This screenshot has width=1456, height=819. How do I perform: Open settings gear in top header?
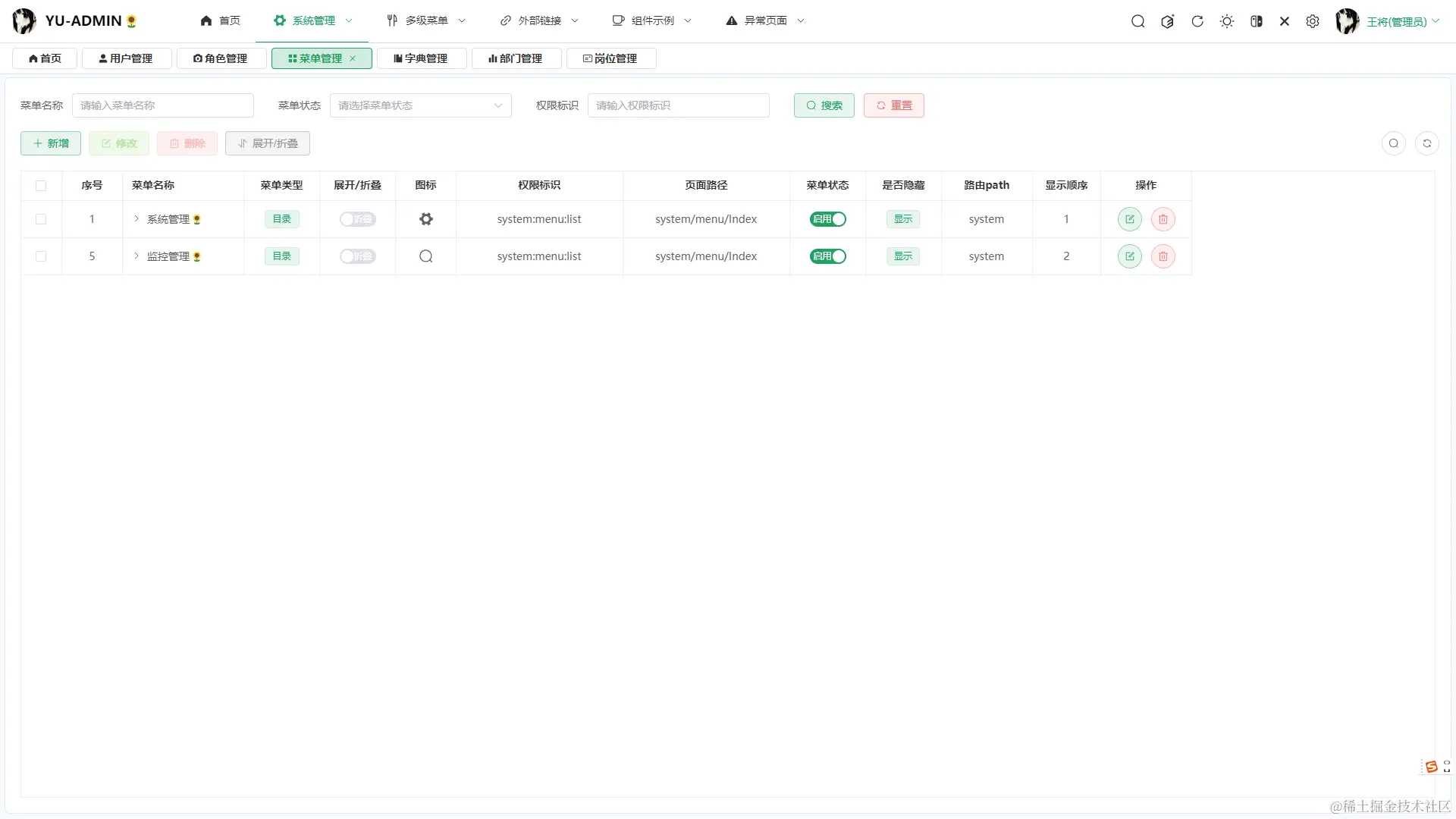pyautogui.click(x=1313, y=21)
